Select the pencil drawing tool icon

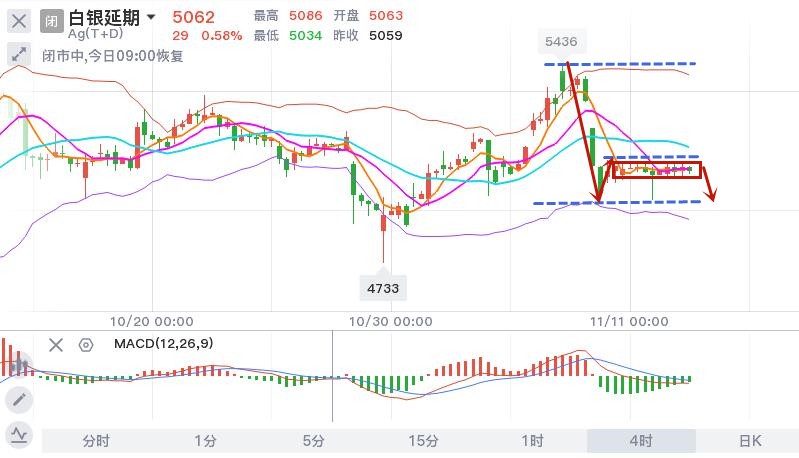click(19, 399)
